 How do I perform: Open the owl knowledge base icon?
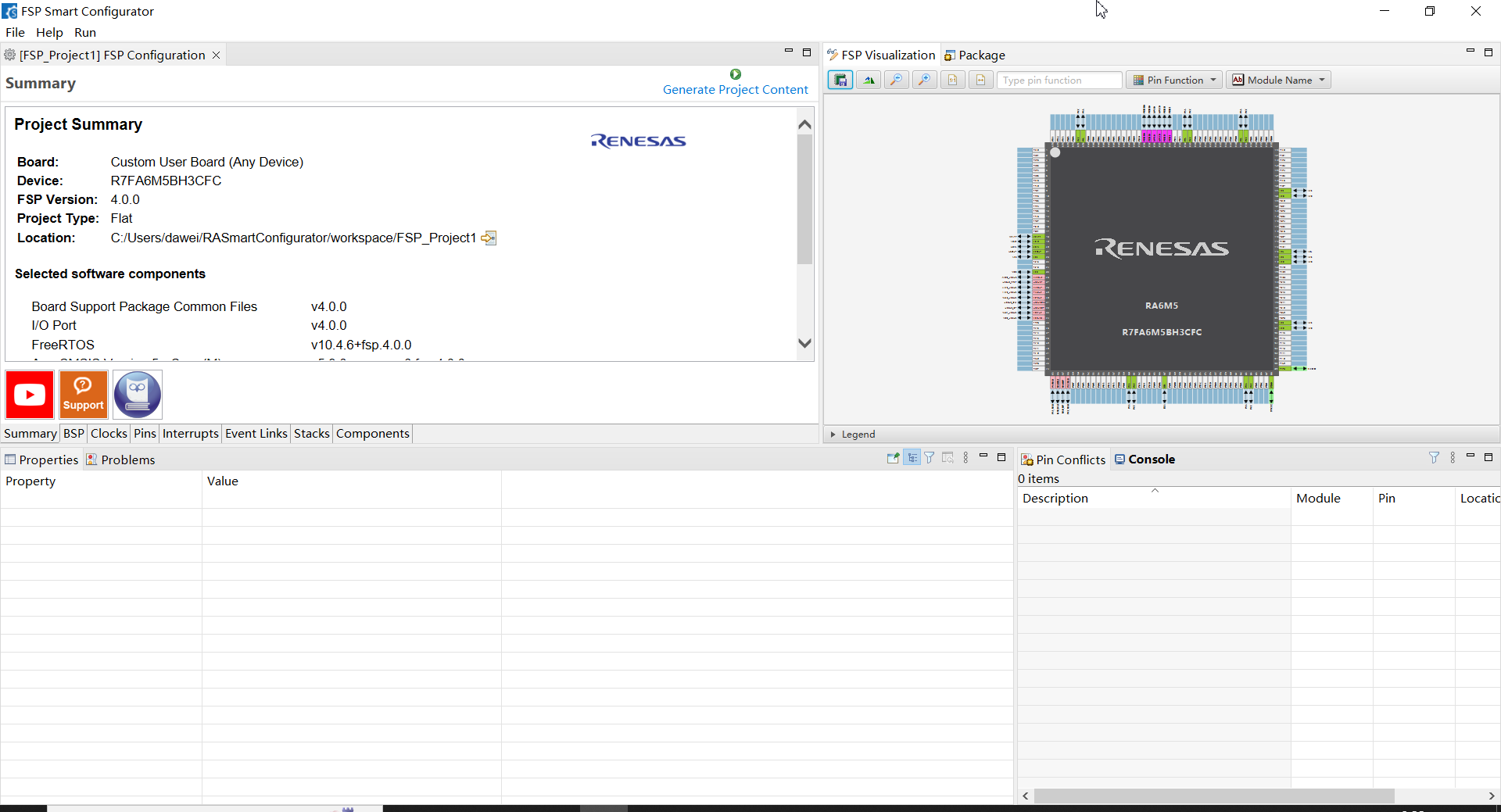click(x=138, y=395)
